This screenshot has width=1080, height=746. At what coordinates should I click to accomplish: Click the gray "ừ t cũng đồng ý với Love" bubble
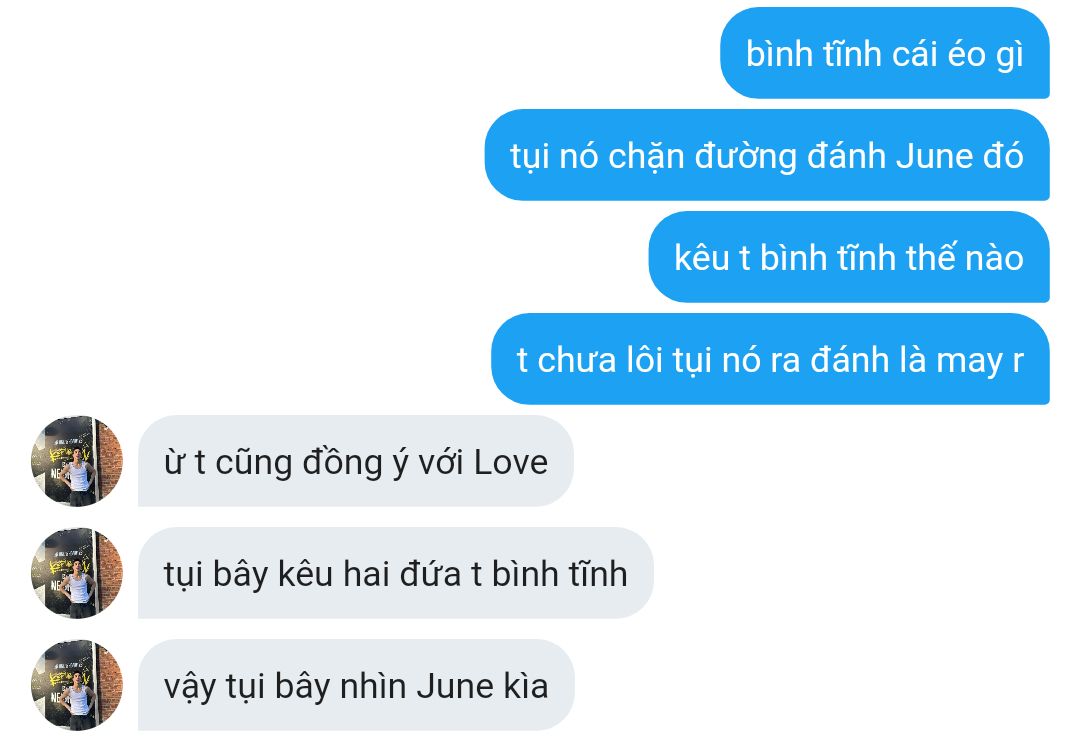355,461
